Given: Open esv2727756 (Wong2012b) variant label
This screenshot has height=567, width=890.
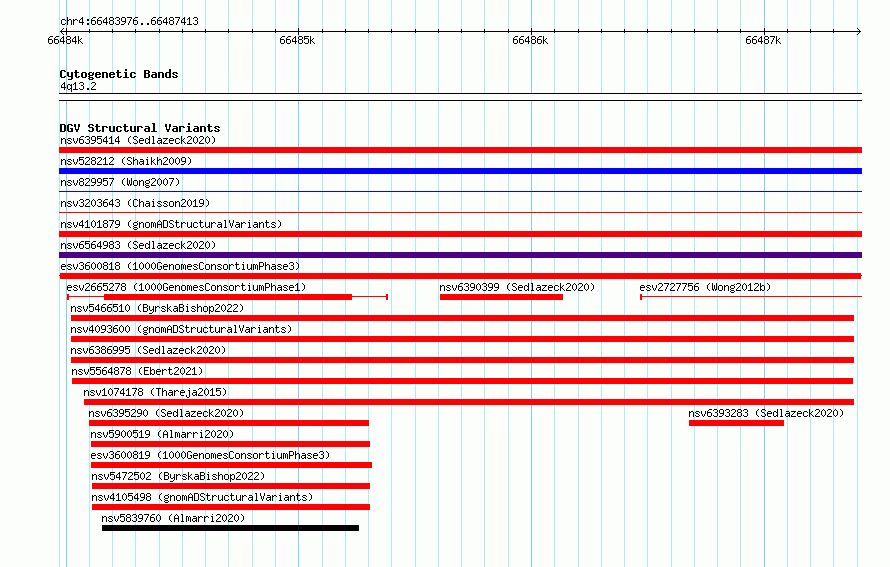Looking at the screenshot, I should [x=706, y=287].
